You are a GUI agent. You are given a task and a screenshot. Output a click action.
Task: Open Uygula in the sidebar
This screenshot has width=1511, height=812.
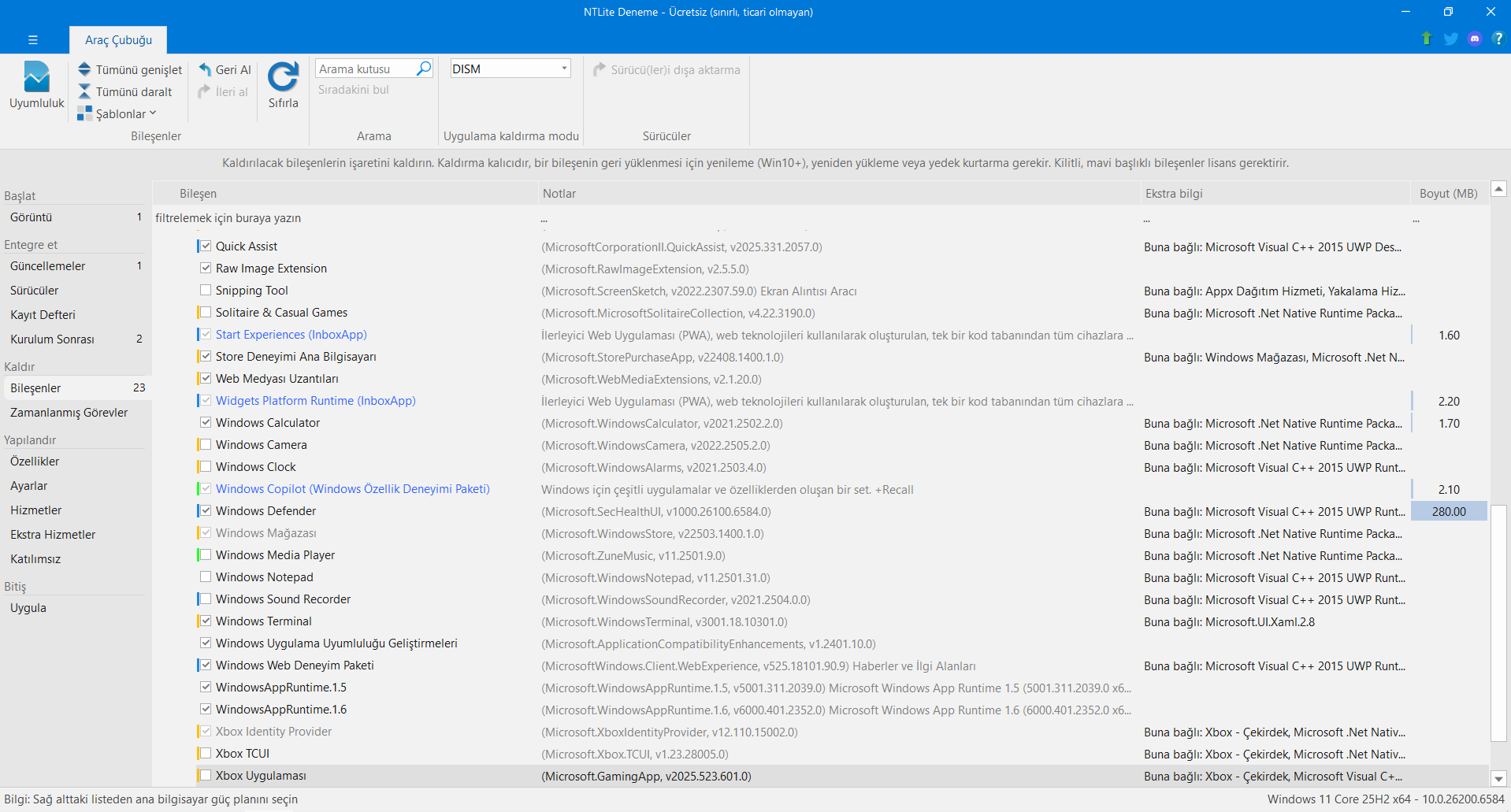(x=76, y=607)
